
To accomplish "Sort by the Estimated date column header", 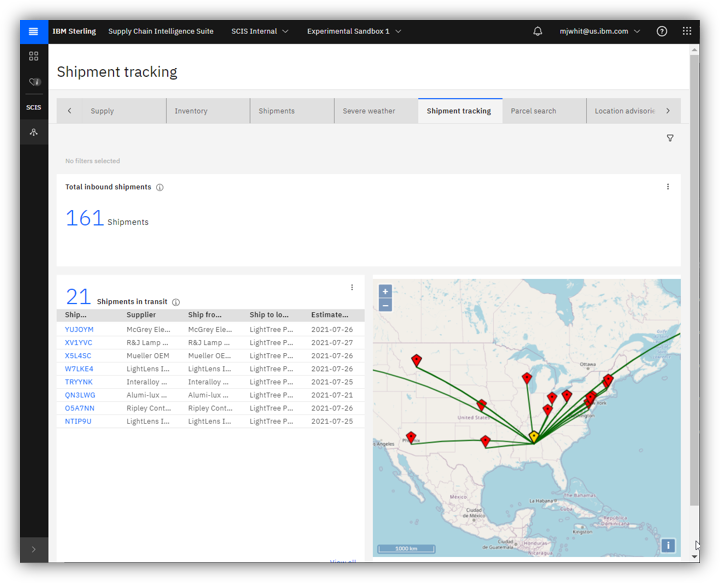I will tap(330, 314).
